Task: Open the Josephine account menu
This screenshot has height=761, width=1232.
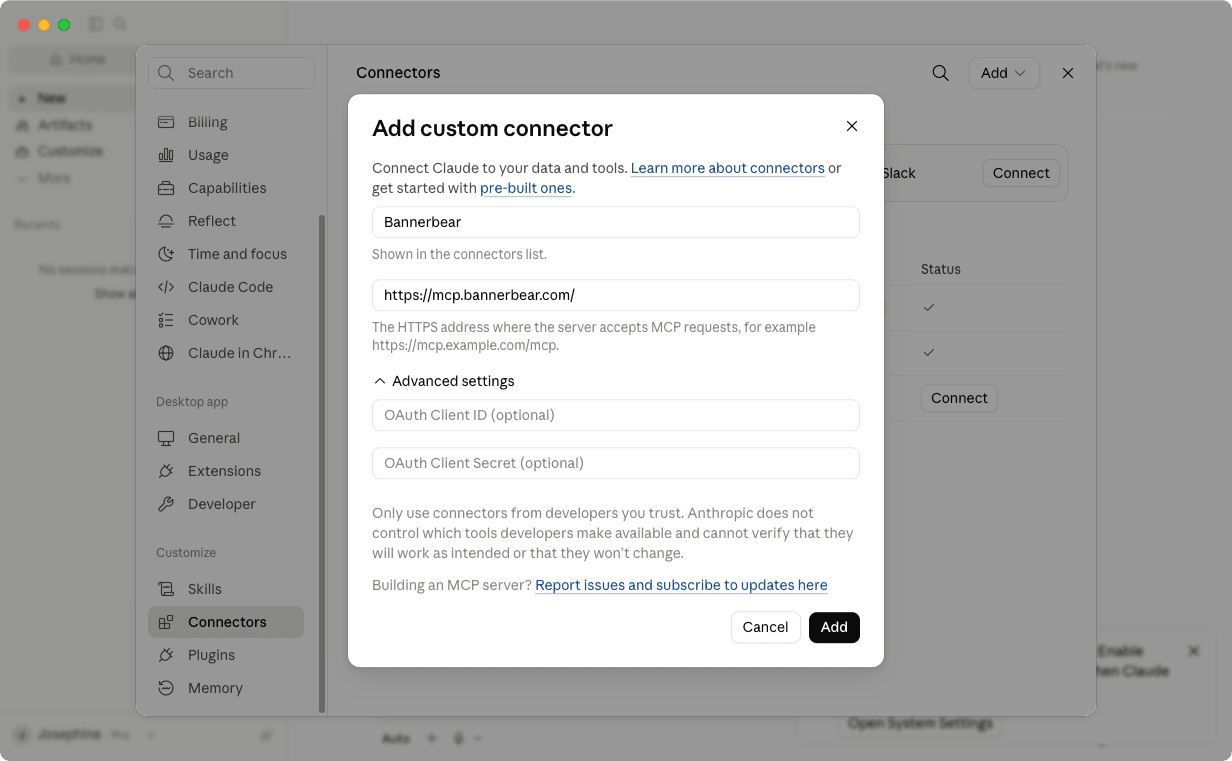Action: click(x=84, y=735)
